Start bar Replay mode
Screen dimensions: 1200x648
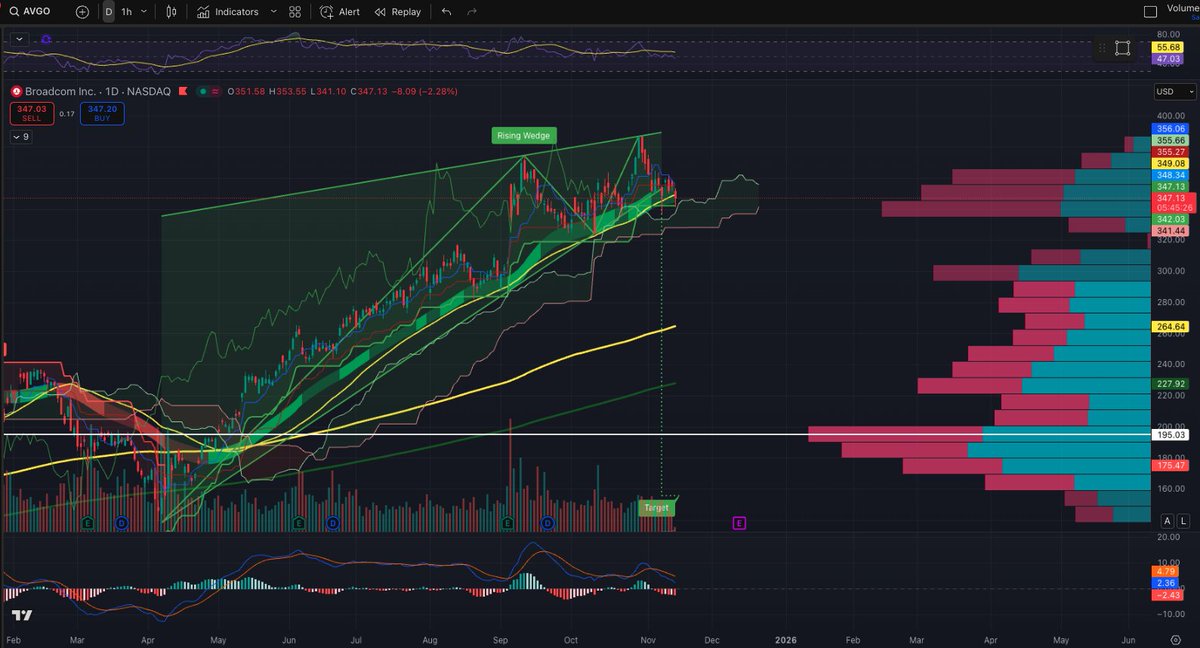(x=398, y=12)
